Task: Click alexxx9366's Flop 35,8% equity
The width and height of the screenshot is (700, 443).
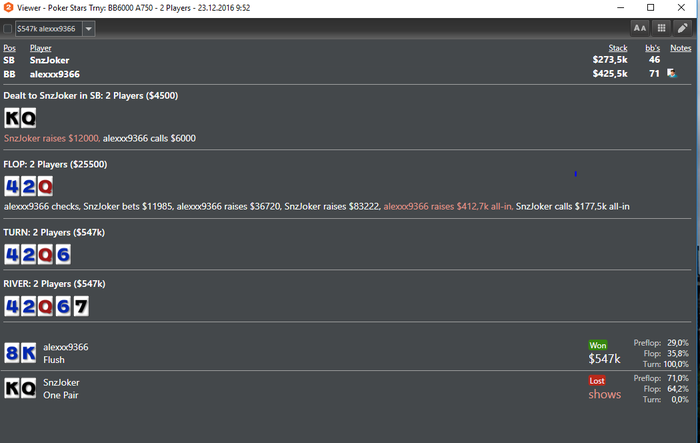Action: coord(678,354)
